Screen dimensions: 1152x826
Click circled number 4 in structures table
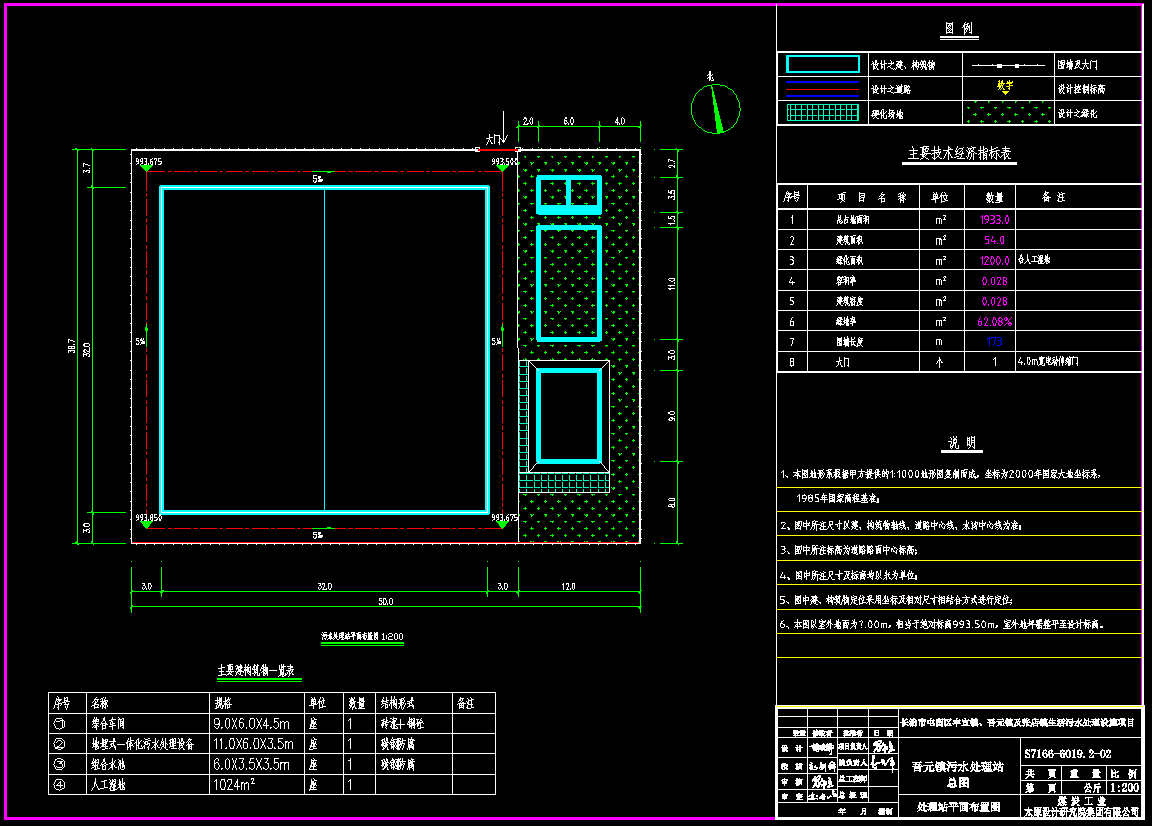59,785
